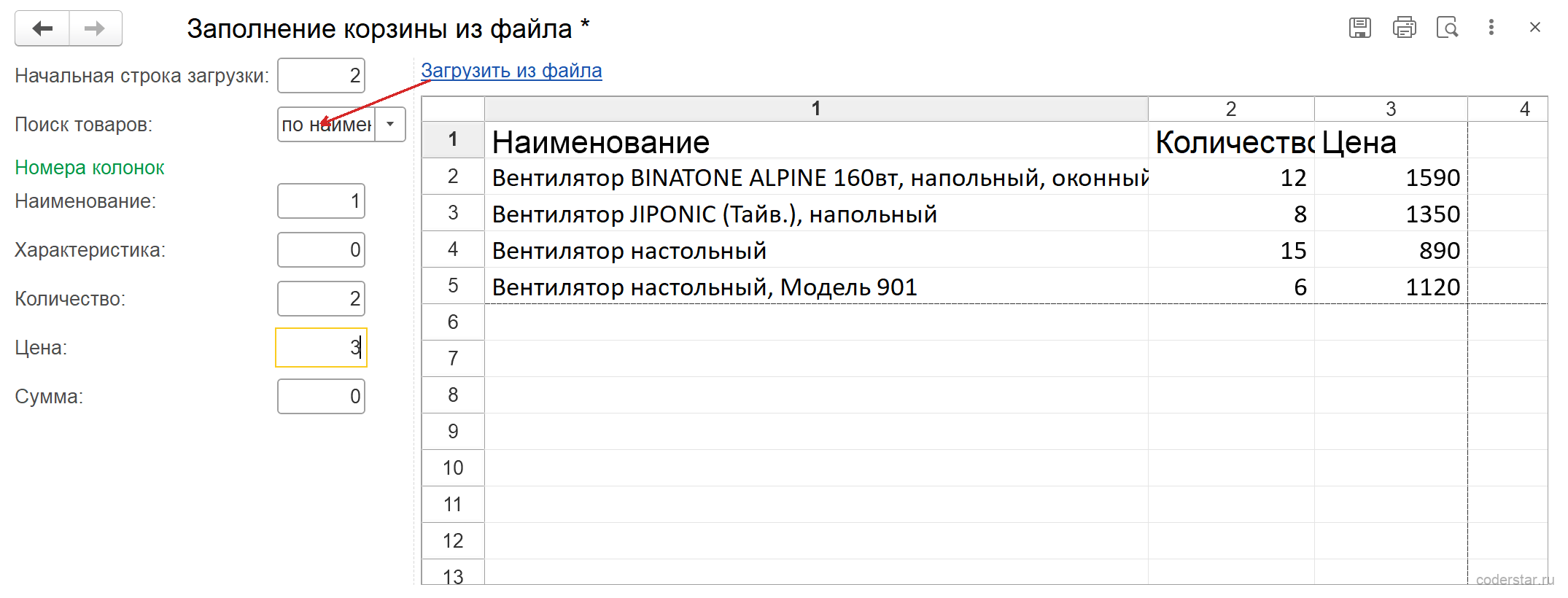The image size is (1568, 598).
Task: Open print preview with the magnifier page icon
Action: pos(1447,28)
